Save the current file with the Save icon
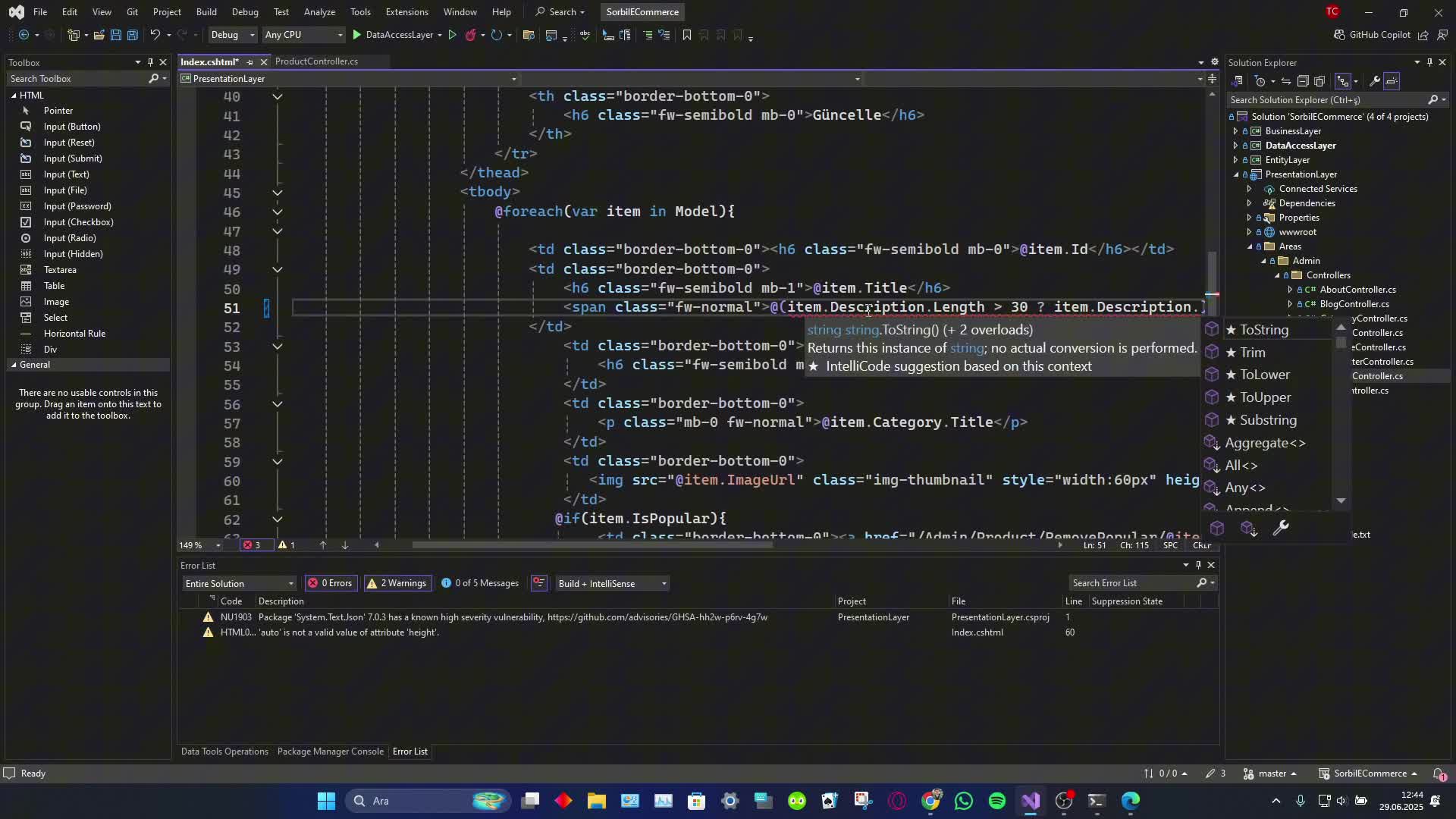Viewport: 1456px width, 819px height. (x=115, y=35)
